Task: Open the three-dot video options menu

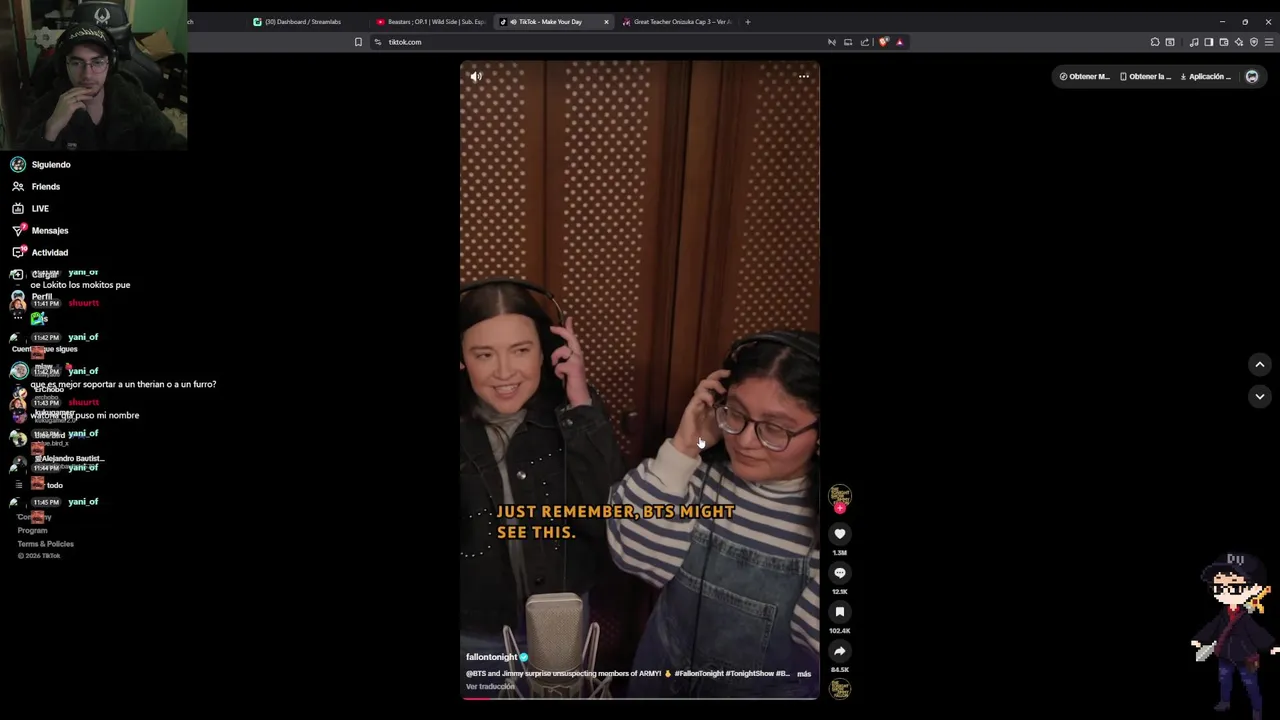Action: click(804, 76)
